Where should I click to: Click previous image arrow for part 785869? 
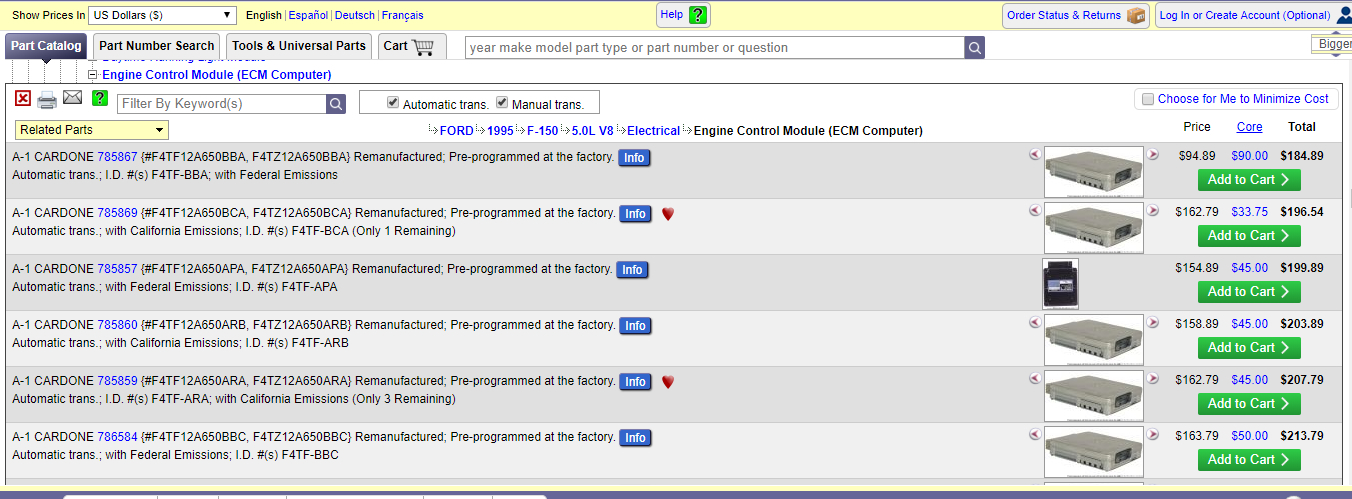[x=1035, y=211]
